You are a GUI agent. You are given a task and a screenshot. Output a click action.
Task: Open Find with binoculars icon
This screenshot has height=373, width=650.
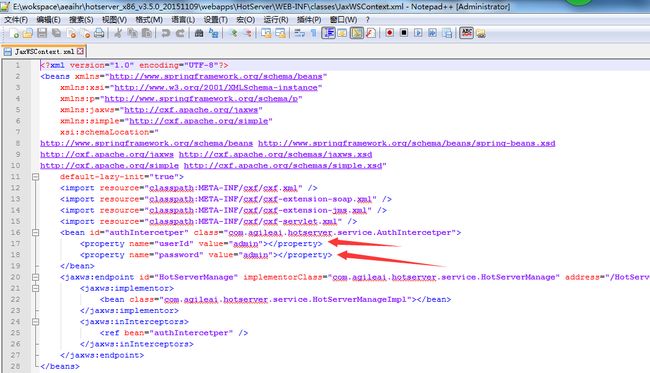199,33
